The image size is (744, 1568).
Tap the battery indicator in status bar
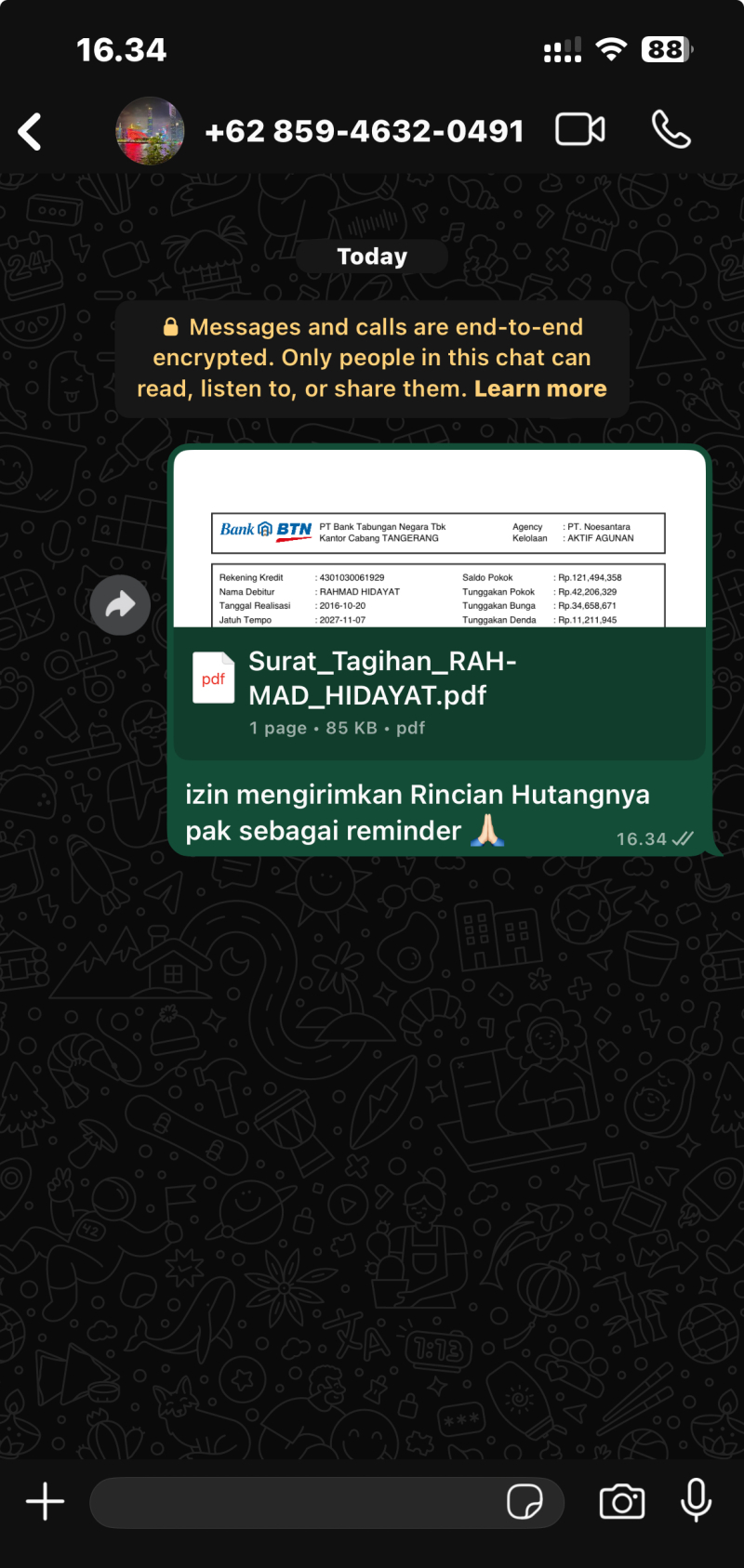667,49
